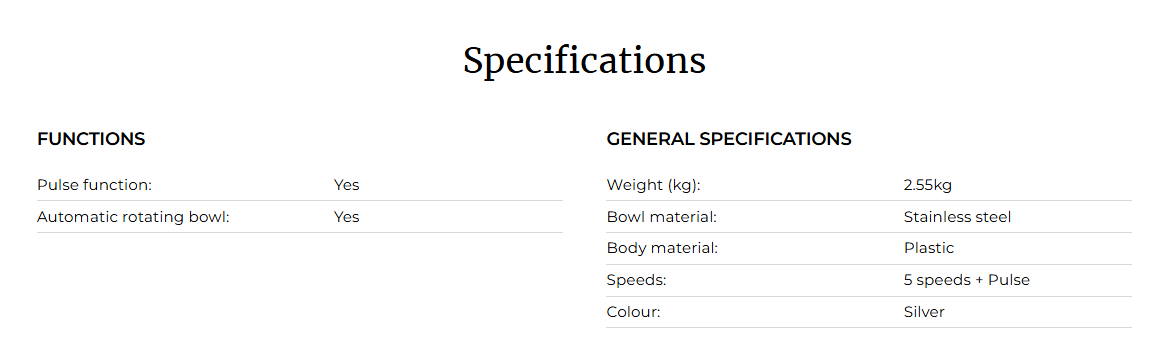Click the Specifications page heading

[x=584, y=61]
